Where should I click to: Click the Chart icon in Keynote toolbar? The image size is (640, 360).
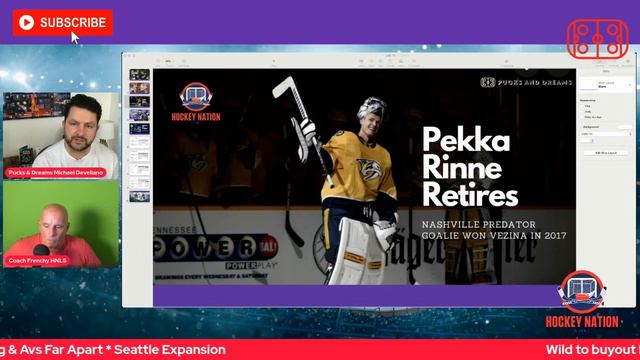(371, 62)
